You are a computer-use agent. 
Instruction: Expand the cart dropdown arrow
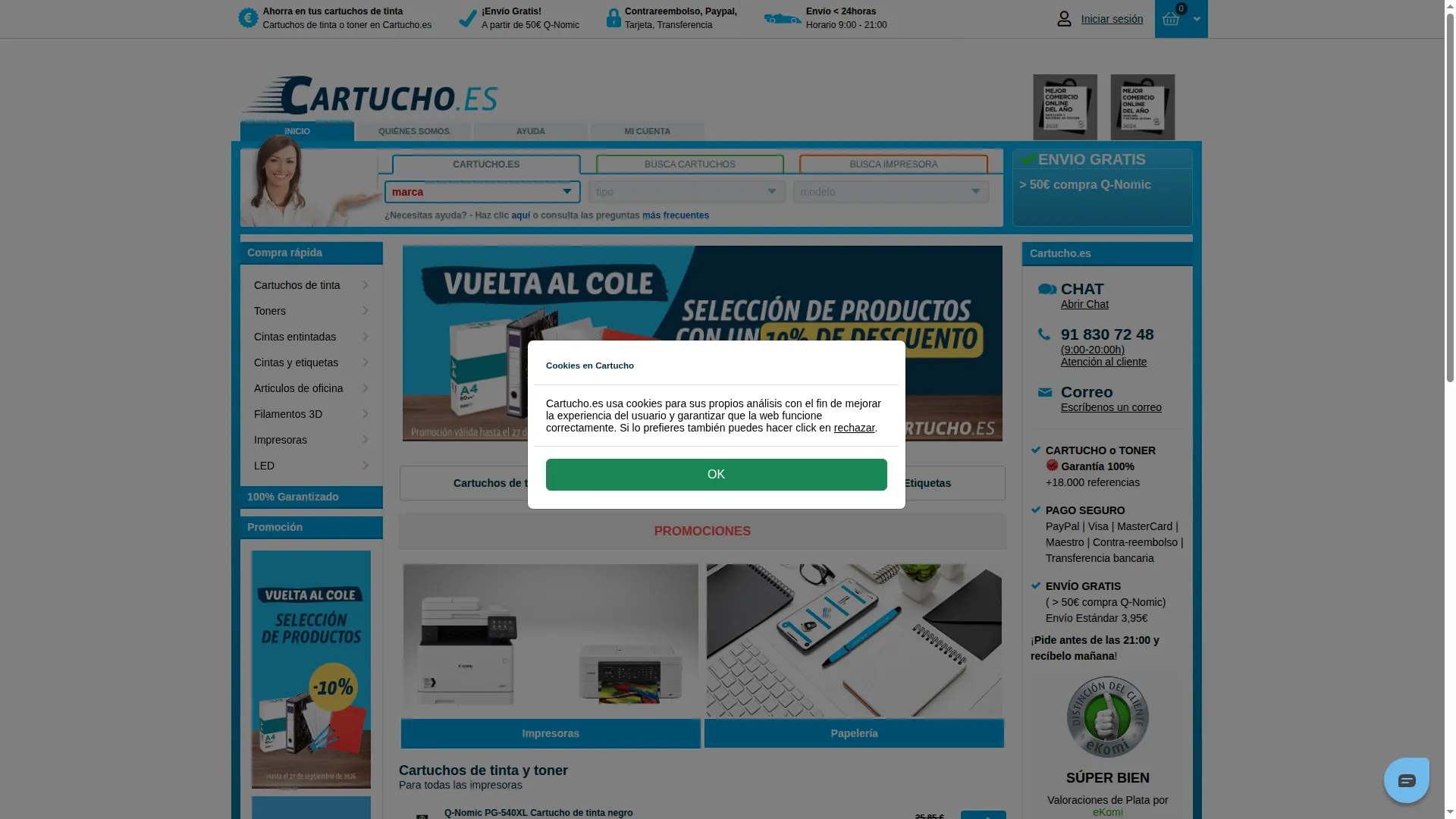[x=1197, y=19]
